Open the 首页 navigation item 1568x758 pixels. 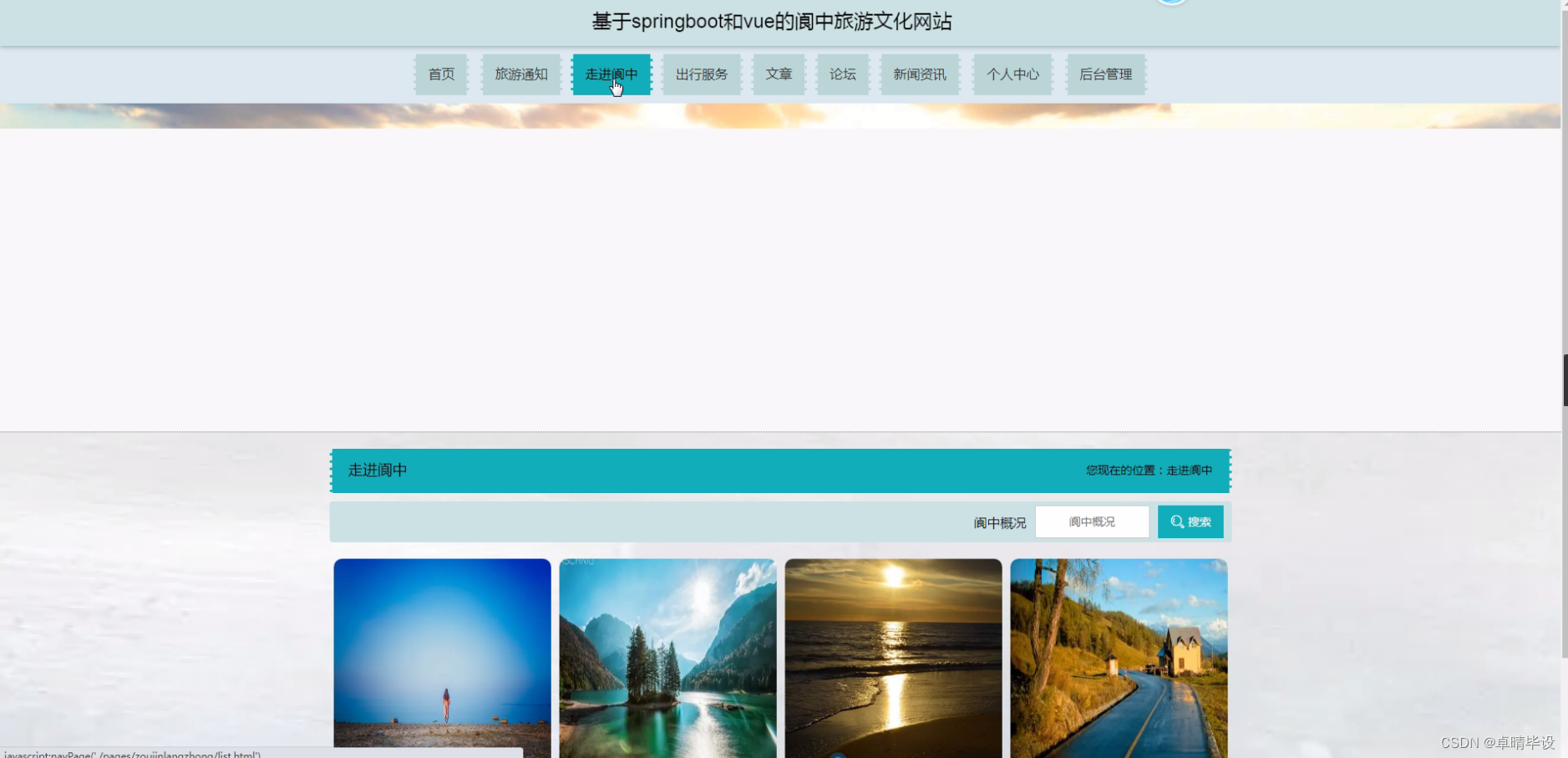[441, 74]
